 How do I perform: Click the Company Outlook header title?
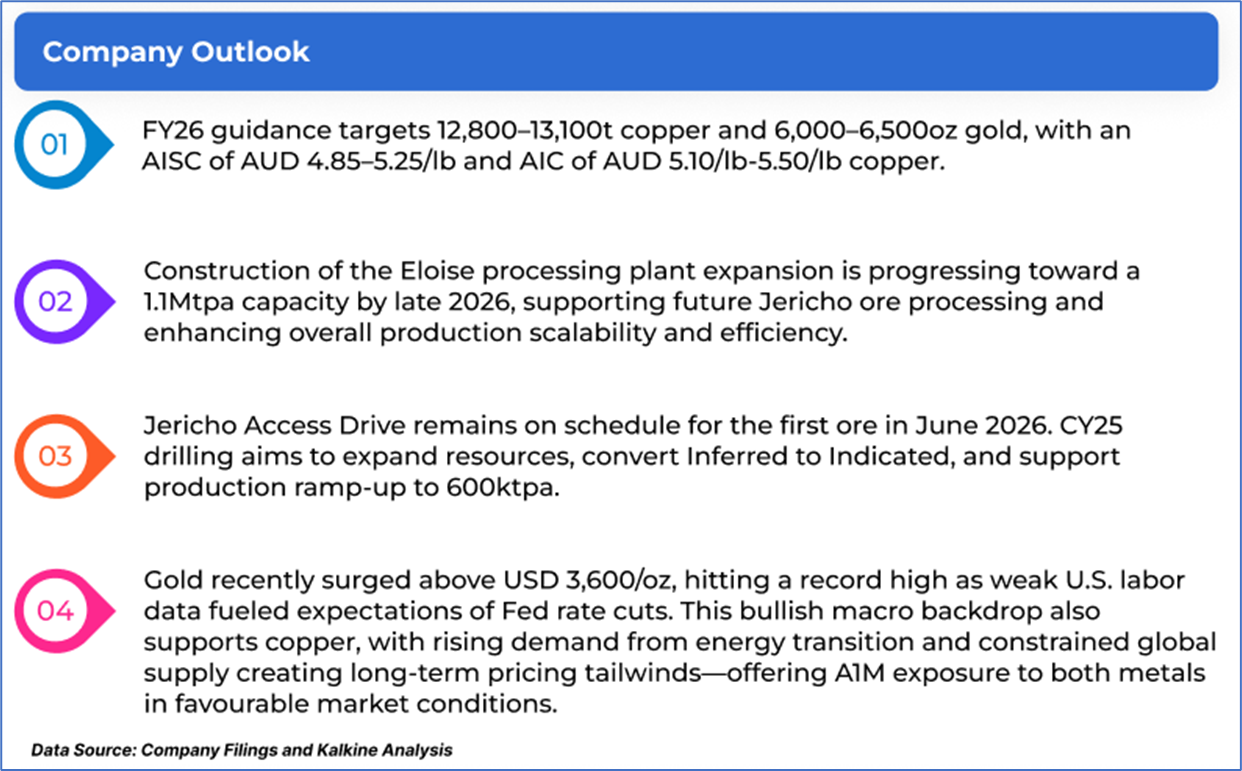pos(176,52)
